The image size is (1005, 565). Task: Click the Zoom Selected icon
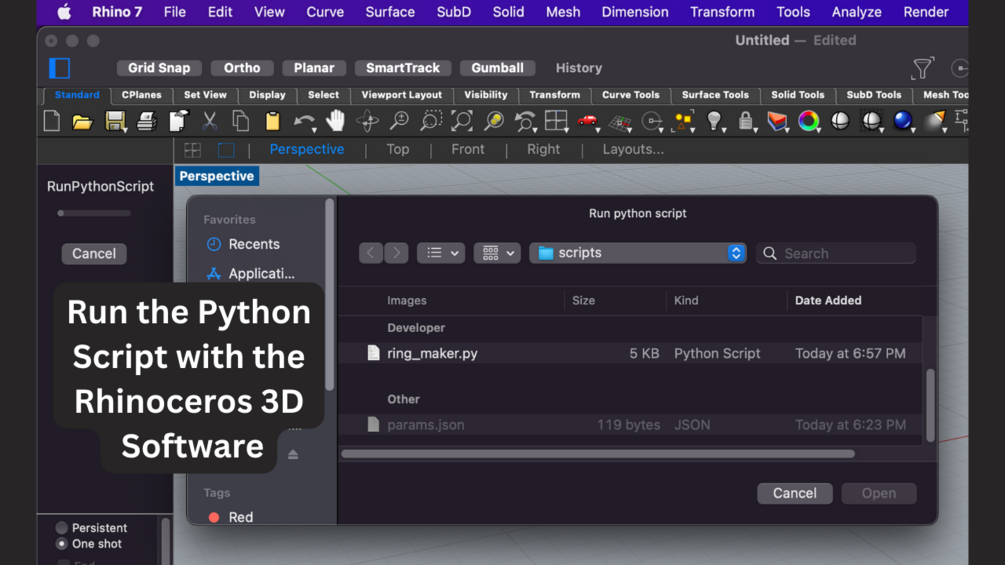click(x=494, y=121)
